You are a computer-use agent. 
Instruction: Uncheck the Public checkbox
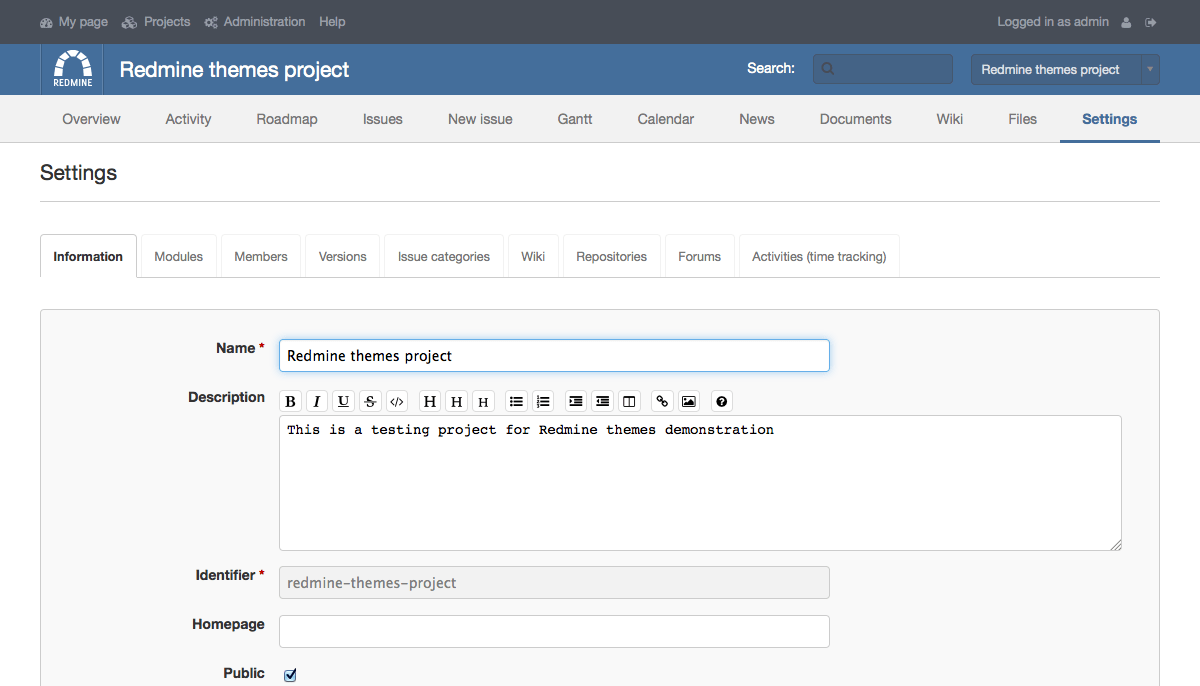[x=290, y=675]
